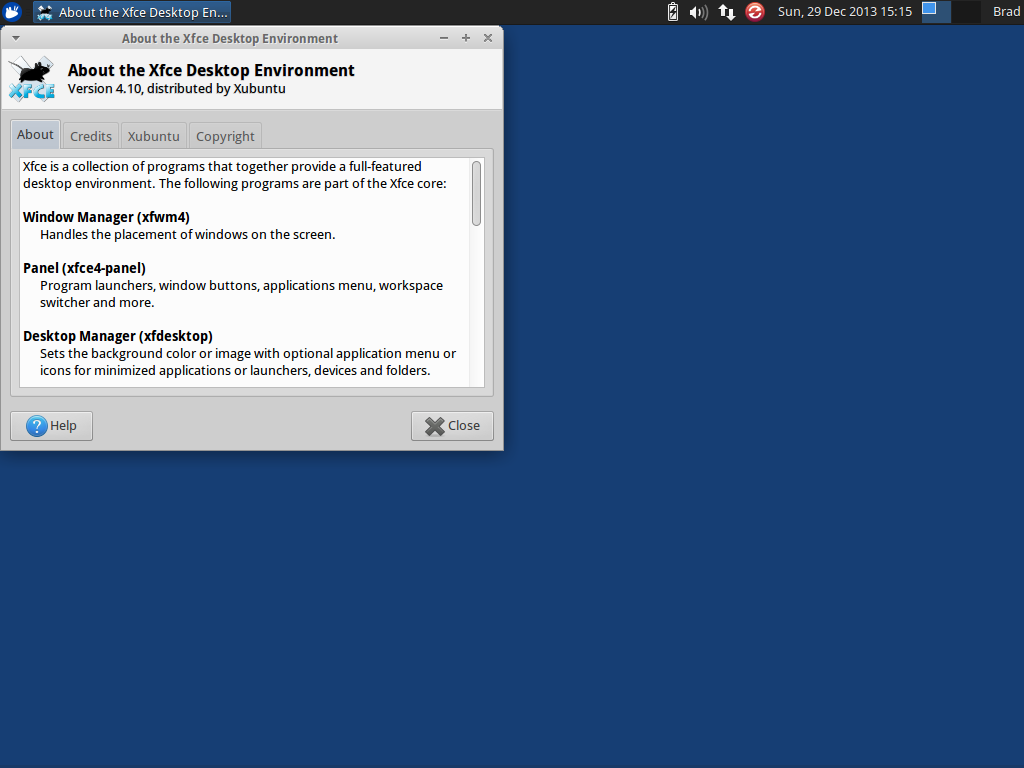Select the taskbar button for About the Xfce window
The width and height of the screenshot is (1024, 768).
[x=132, y=12]
